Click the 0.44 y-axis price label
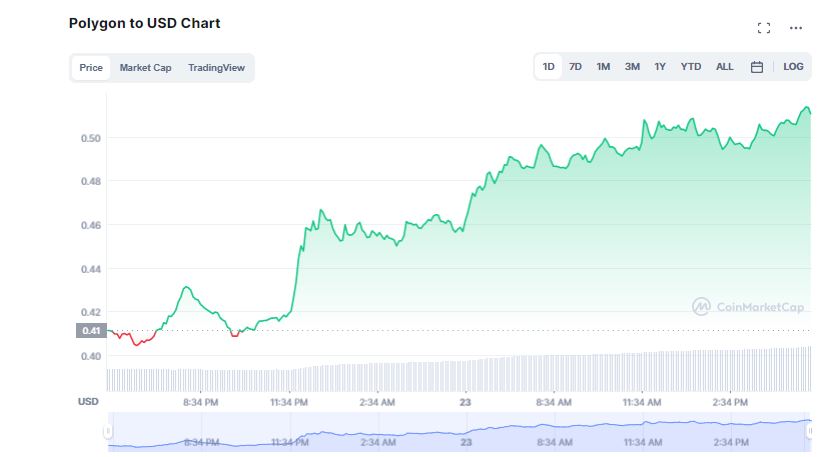The height and width of the screenshot is (457, 836). tap(91, 269)
